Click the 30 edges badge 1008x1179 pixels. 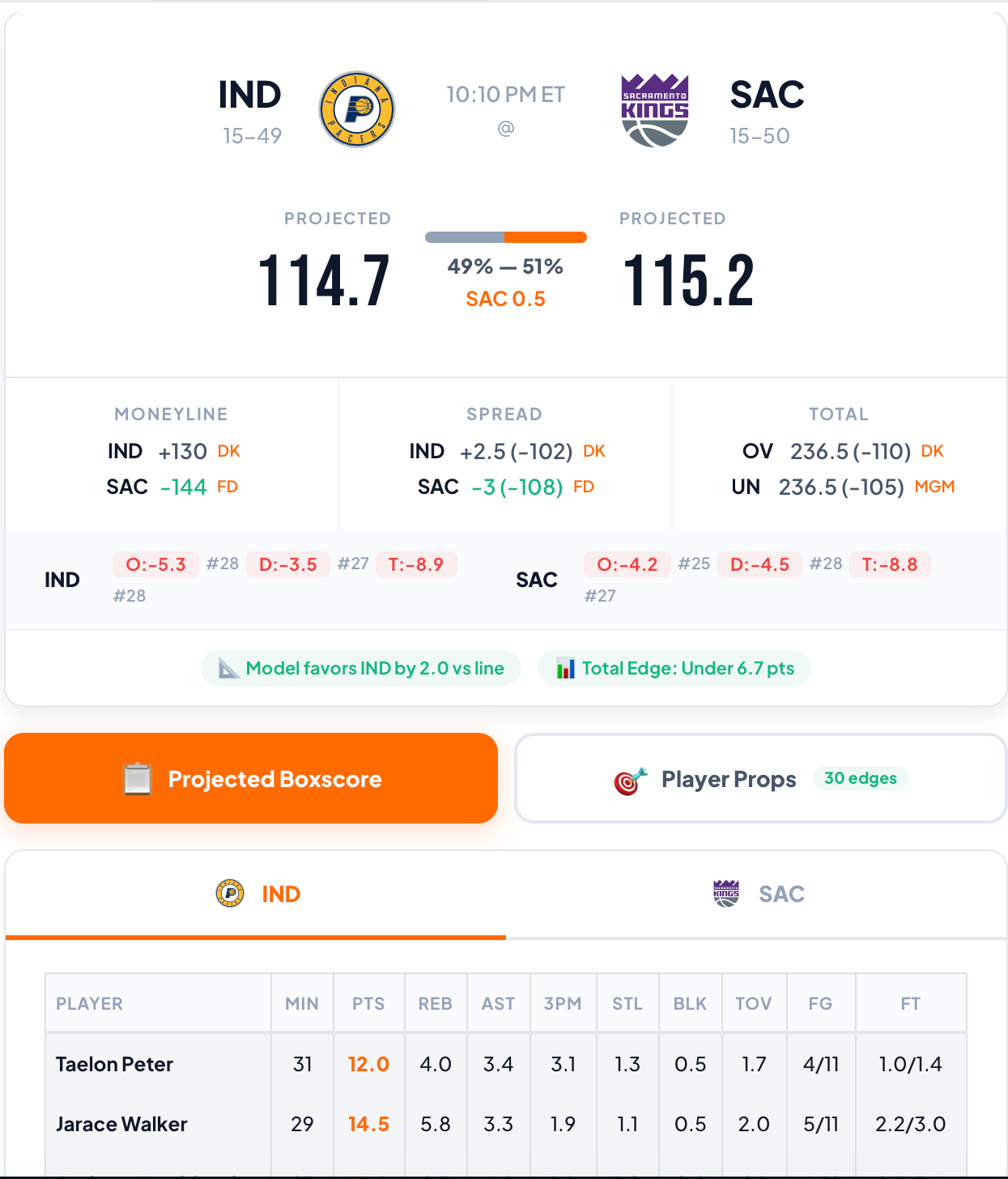[860, 778]
